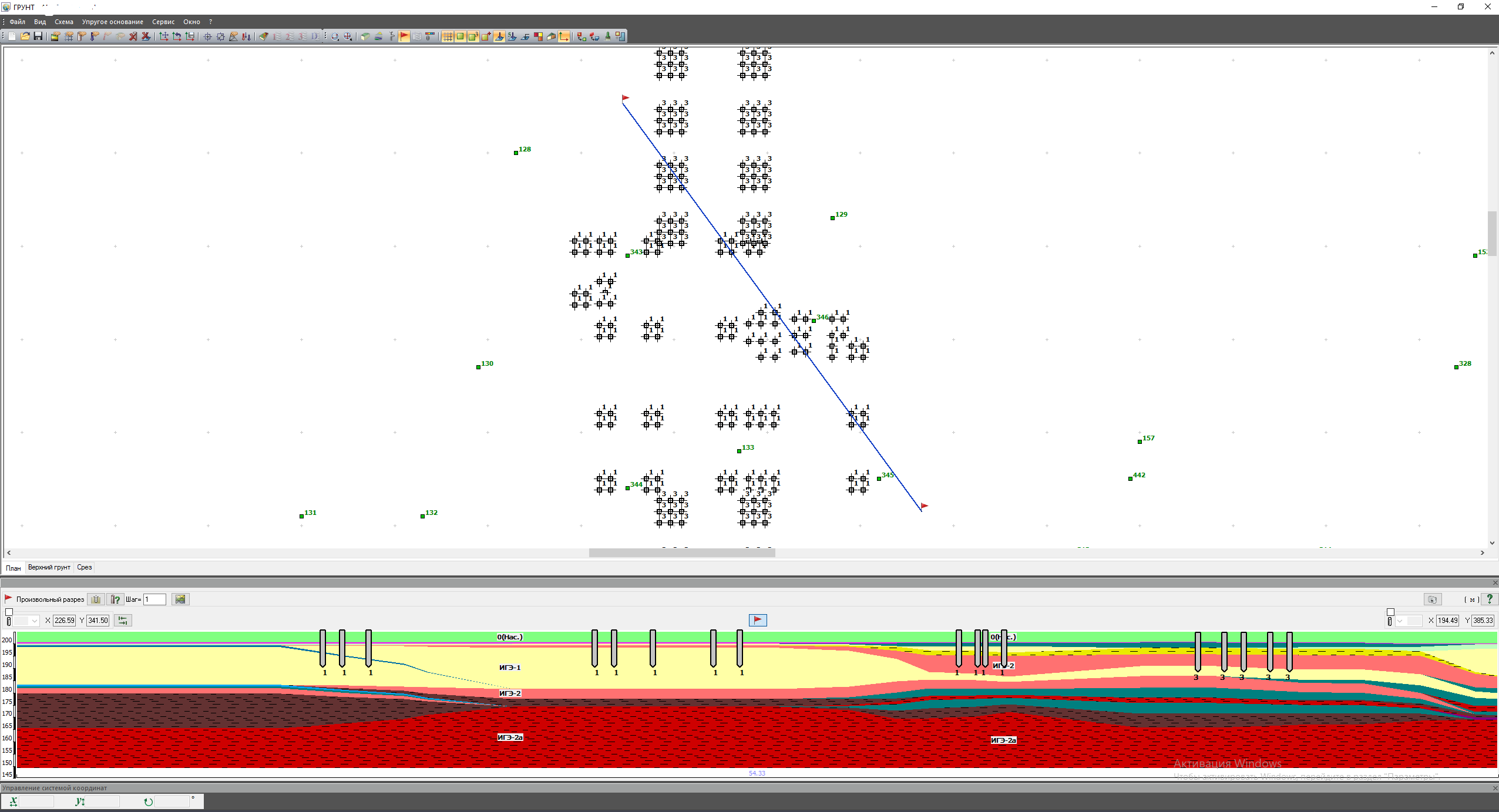The image size is (1499, 812).
Task: Click the soil layers picture icon beside step field
Action: [180, 599]
